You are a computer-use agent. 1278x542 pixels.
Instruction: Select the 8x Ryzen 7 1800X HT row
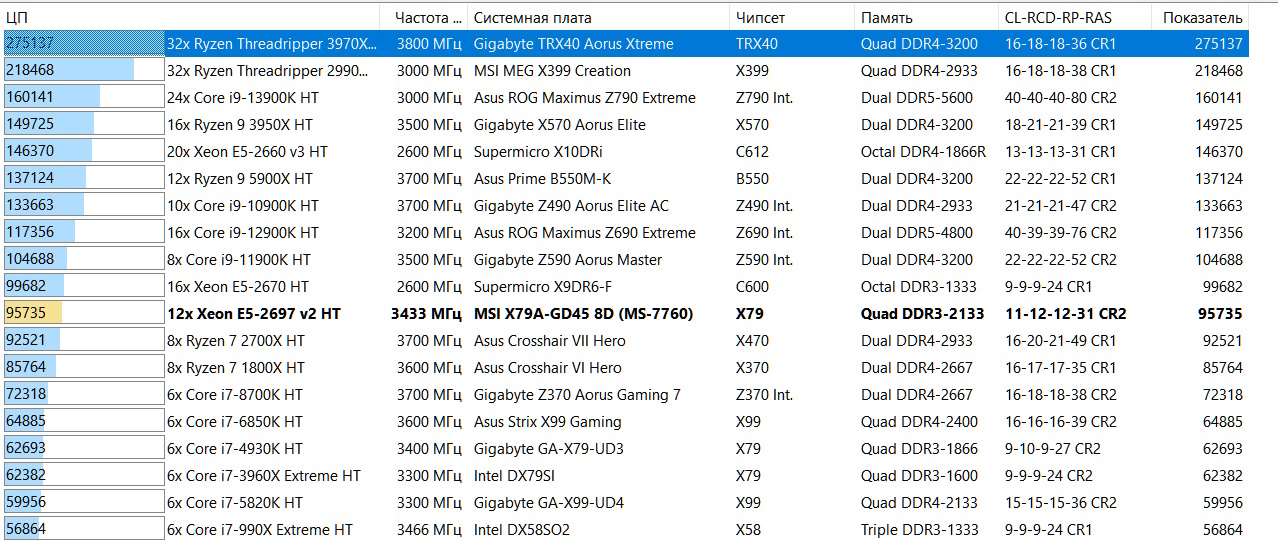[x=625, y=368]
